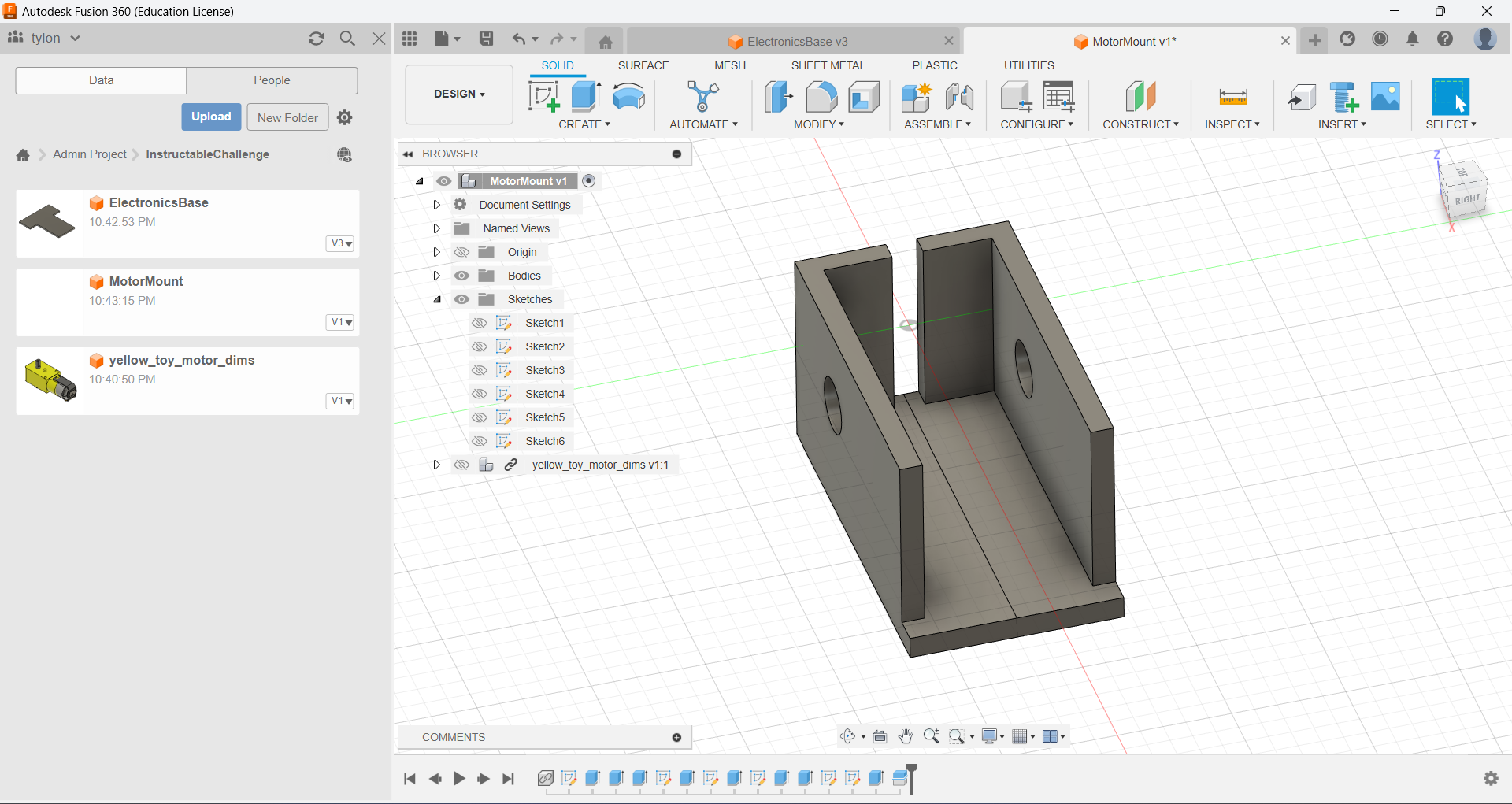Switch to the UTILITIES tab
Image resolution: width=1512 pixels, height=804 pixels.
1028,65
